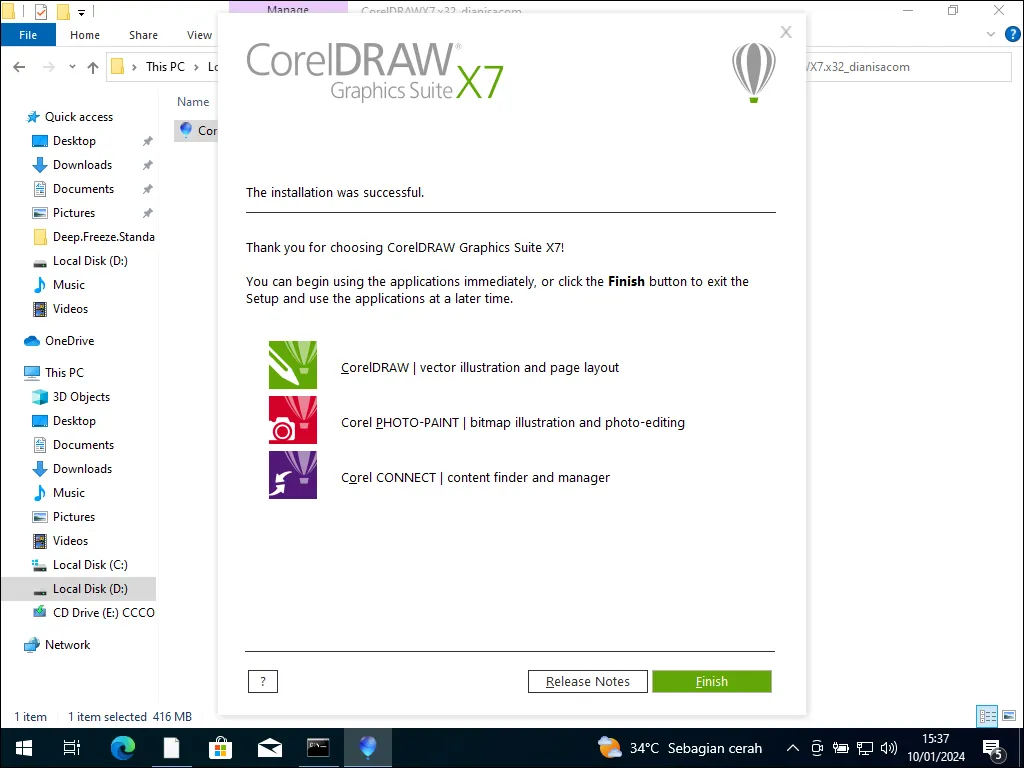The image size is (1024, 768).
Task: Switch to details view layout toggle
Action: point(987,716)
